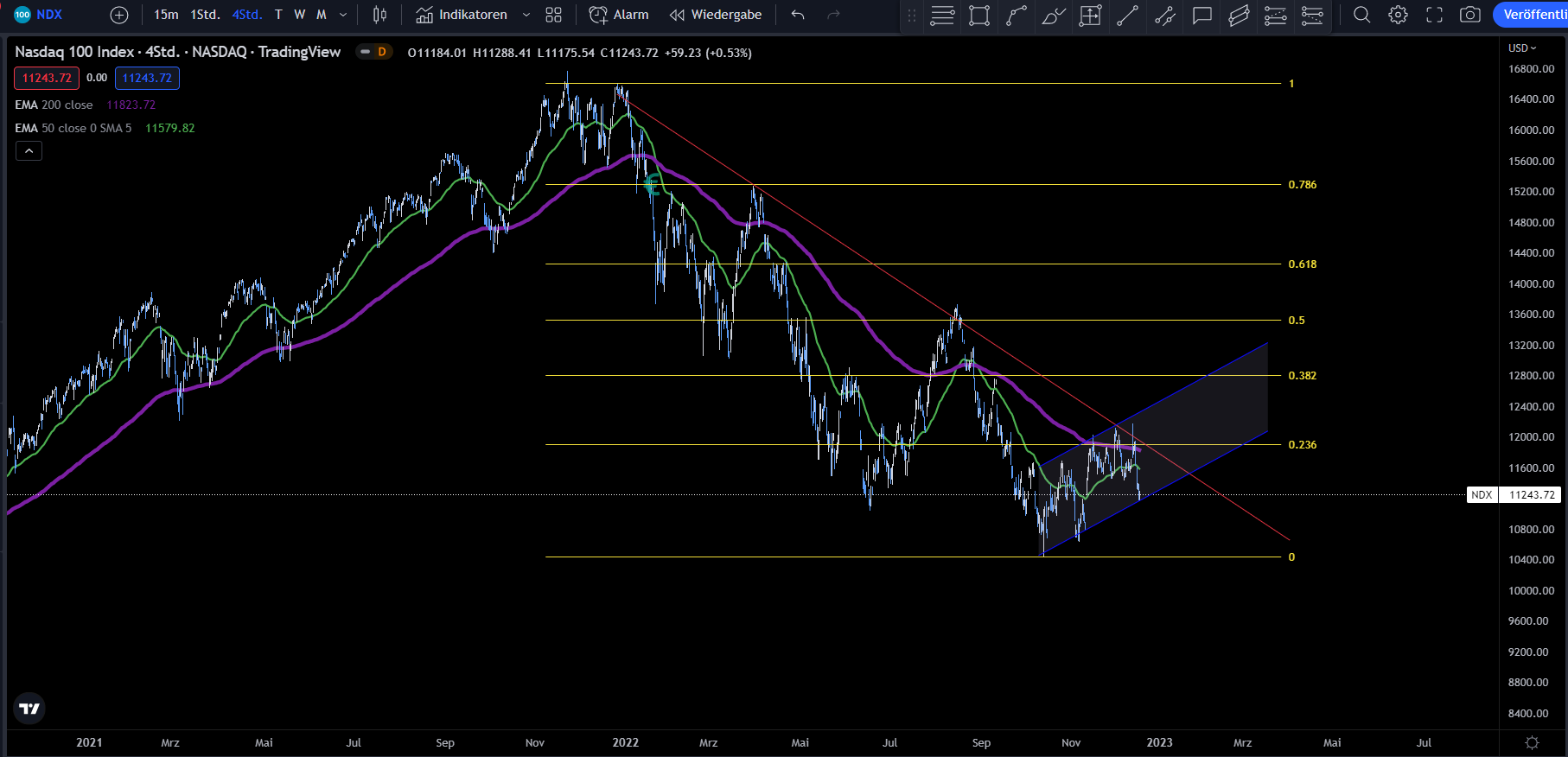Click the Fibonacci 0.382 level label
The height and width of the screenshot is (757, 1568).
pos(1303,376)
